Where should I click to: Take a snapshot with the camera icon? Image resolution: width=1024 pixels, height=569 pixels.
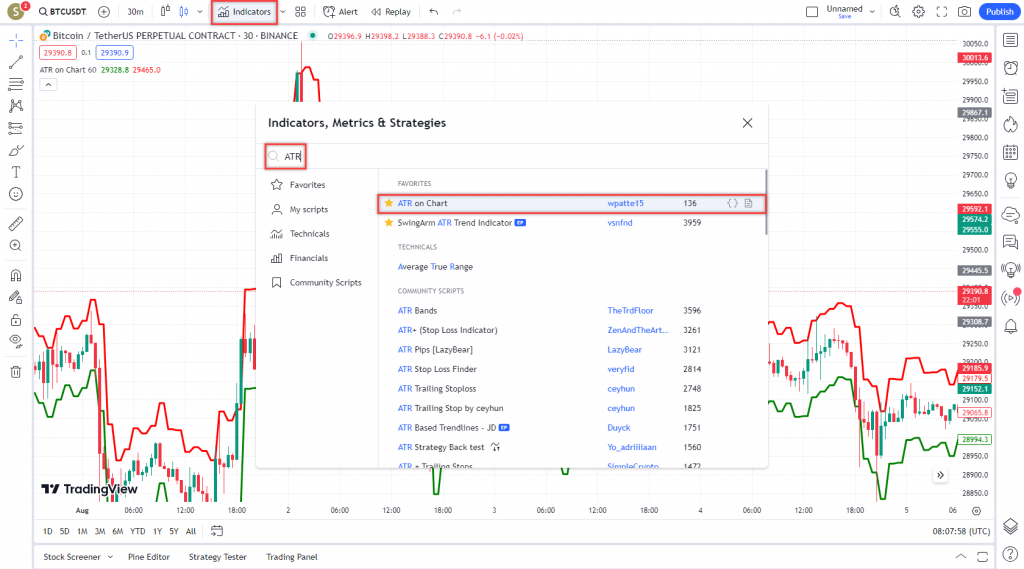click(x=964, y=12)
